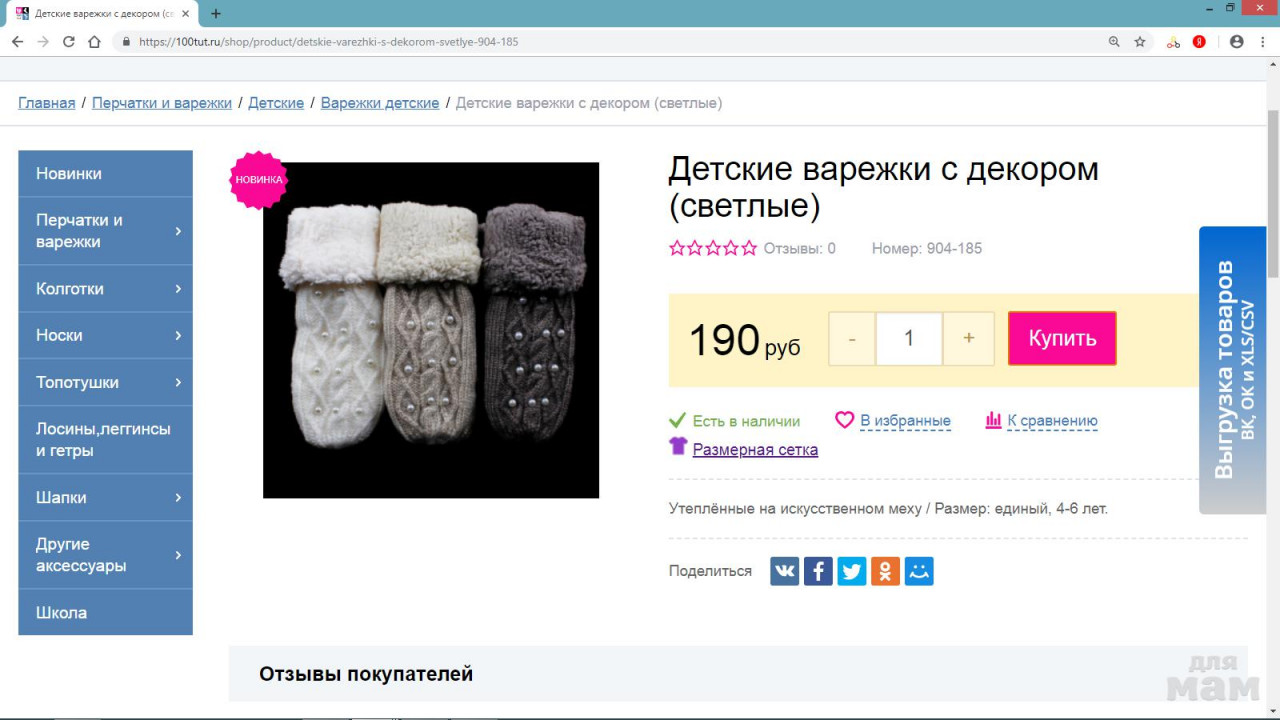Bookmark page with star icon

[x=1140, y=42]
